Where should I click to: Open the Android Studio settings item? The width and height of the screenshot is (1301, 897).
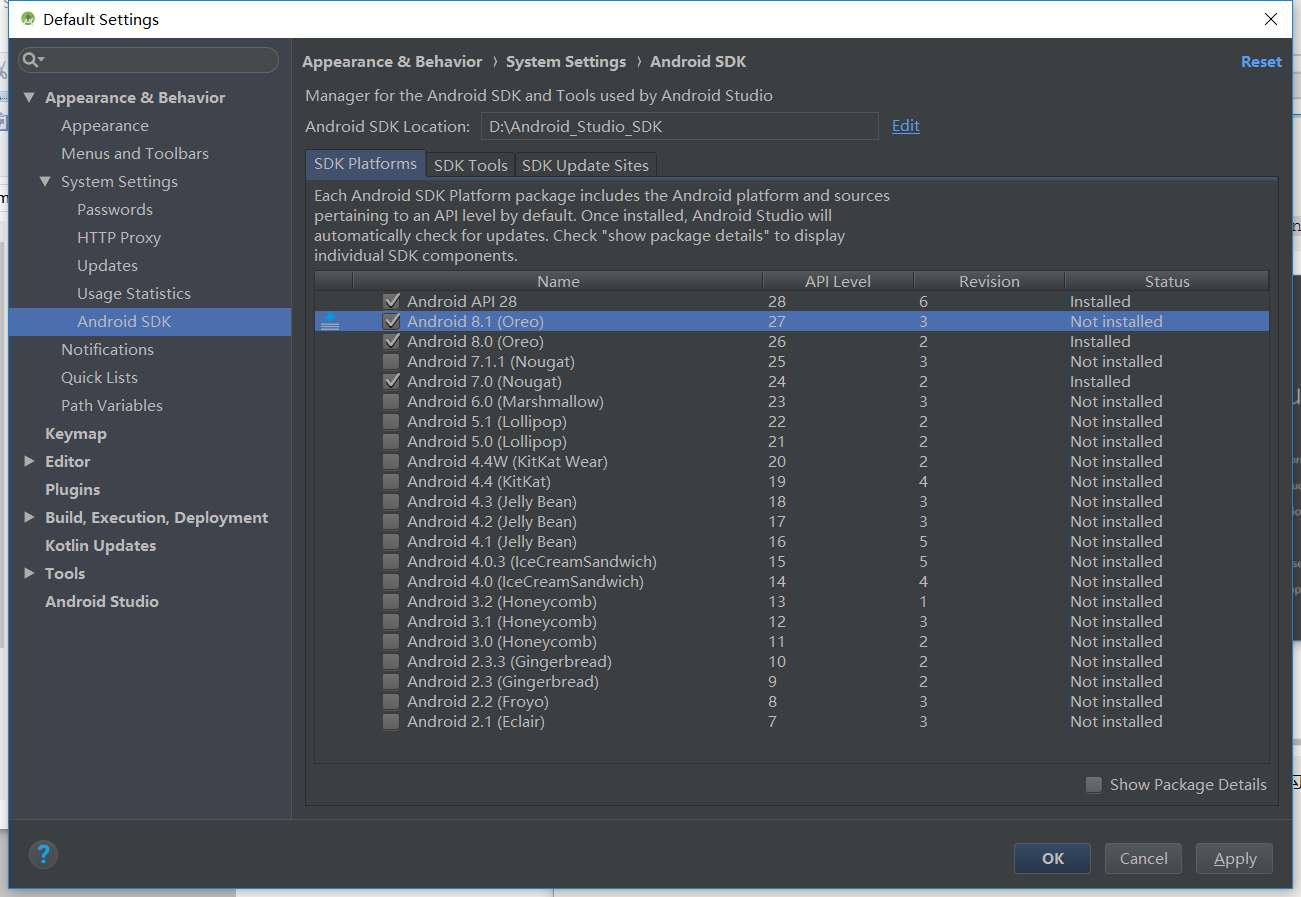pyautogui.click(x=102, y=601)
